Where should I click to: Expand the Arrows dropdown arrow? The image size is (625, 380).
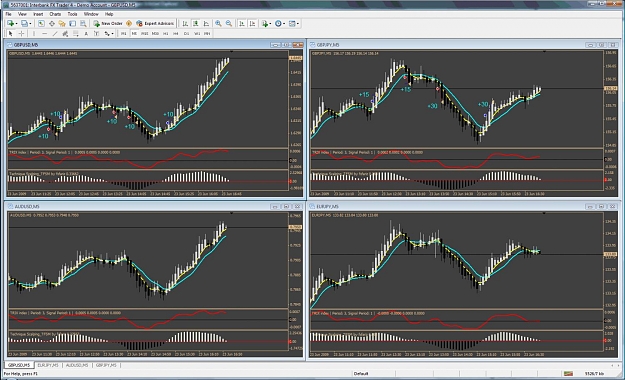[x=112, y=34]
